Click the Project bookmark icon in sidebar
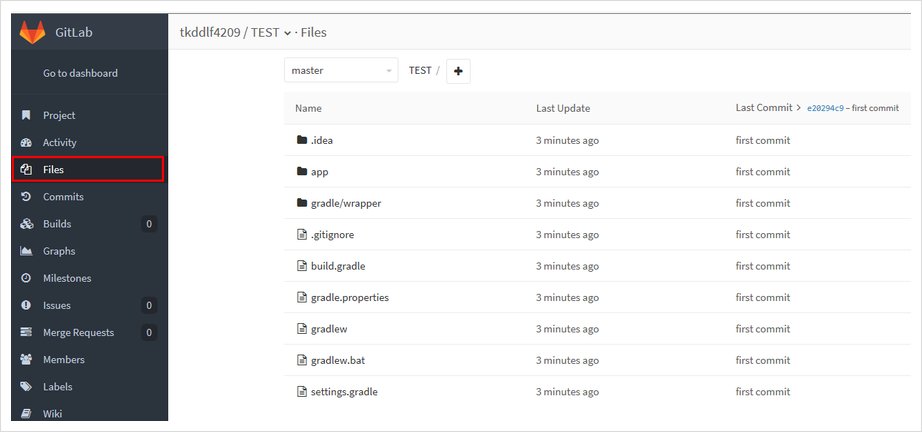The image size is (922, 432). point(26,115)
